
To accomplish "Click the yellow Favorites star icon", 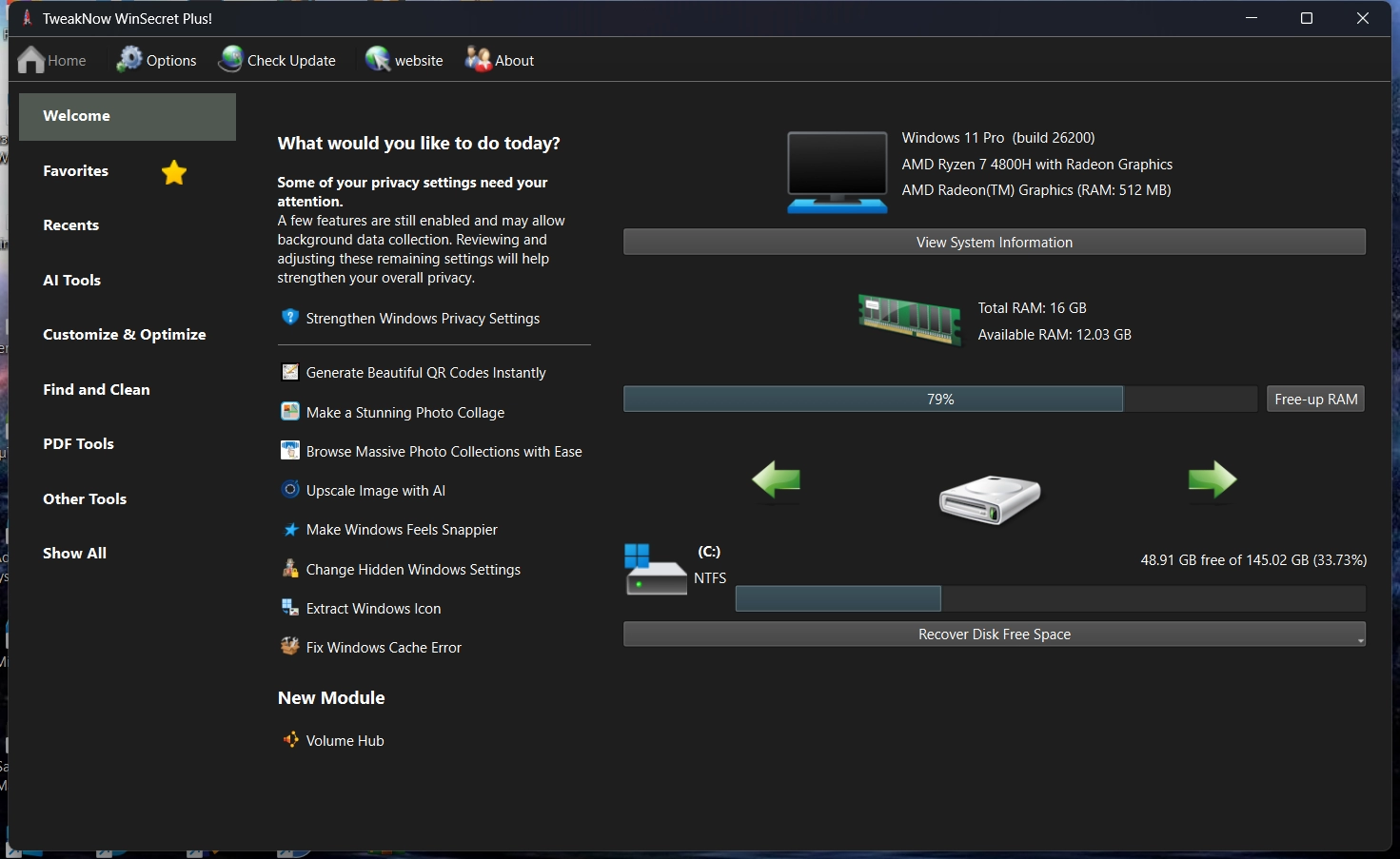I will 174,172.
